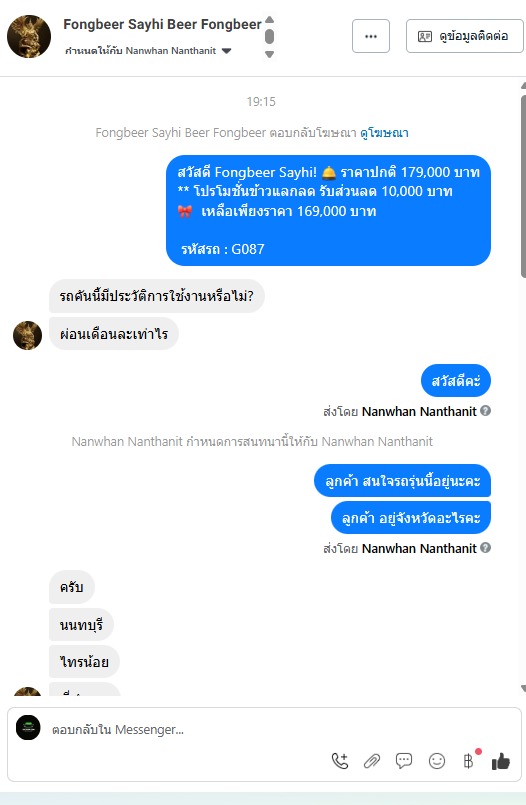Click the ดูข้อมูลติดต่อ contact info button

pos(464,36)
